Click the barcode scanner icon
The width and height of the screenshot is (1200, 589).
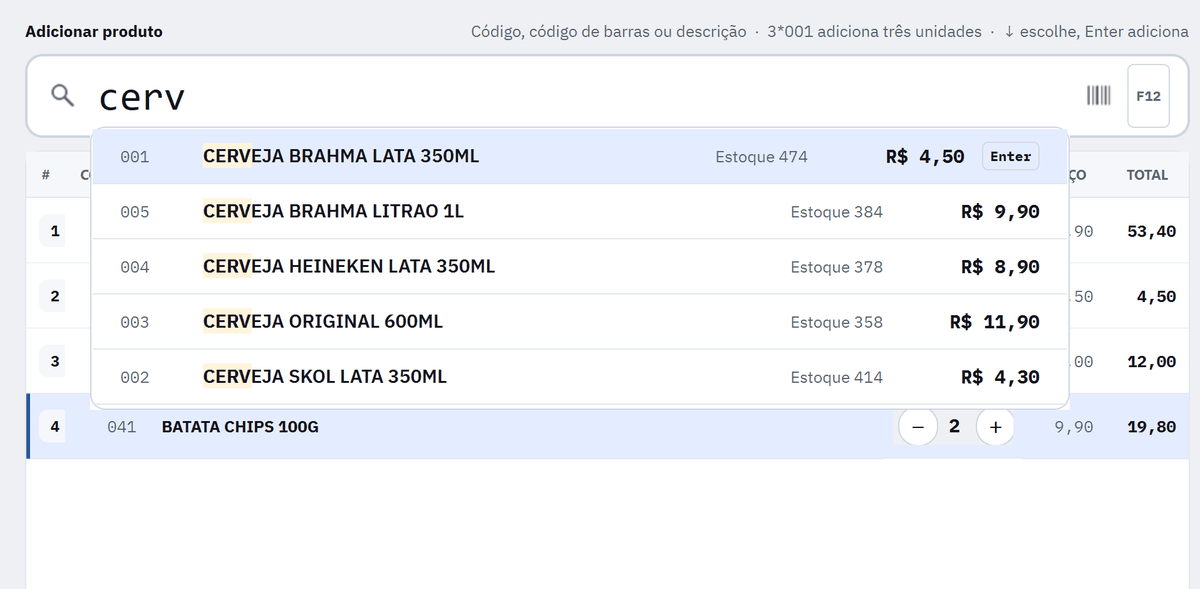click(x=1099, y=96)
